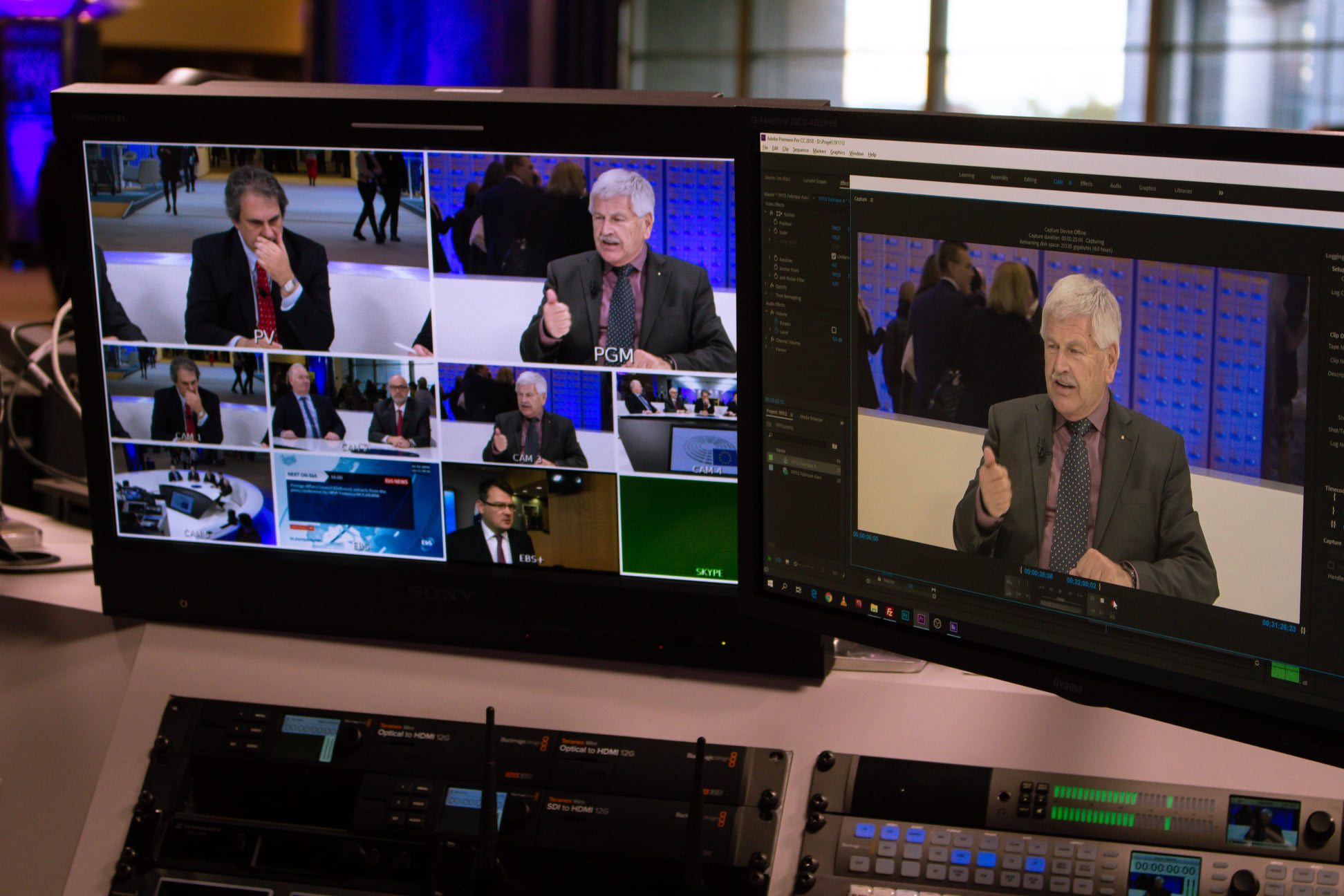Switch to the Assembly workspace
The image size is (1344, 896).
pyautogui.click(x=999, y=178)
